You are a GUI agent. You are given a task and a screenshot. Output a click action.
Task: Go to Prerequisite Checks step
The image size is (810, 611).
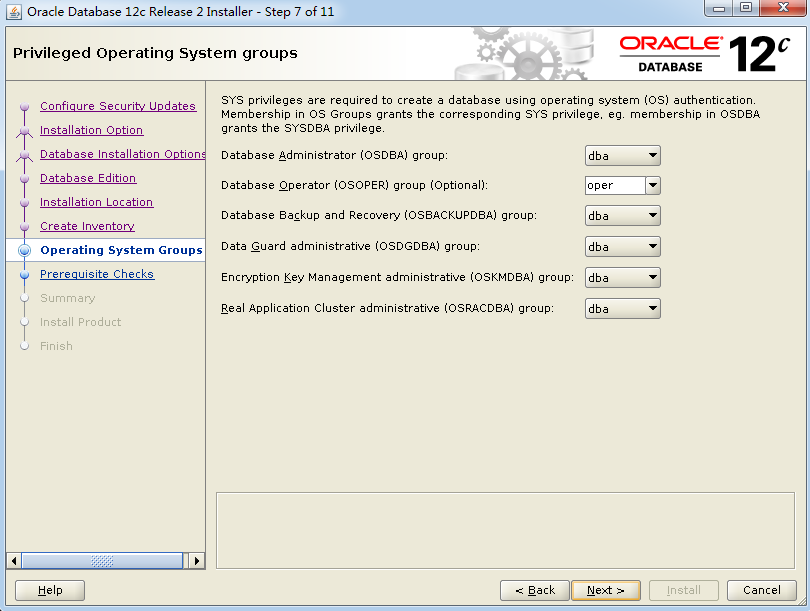point(97,274)
